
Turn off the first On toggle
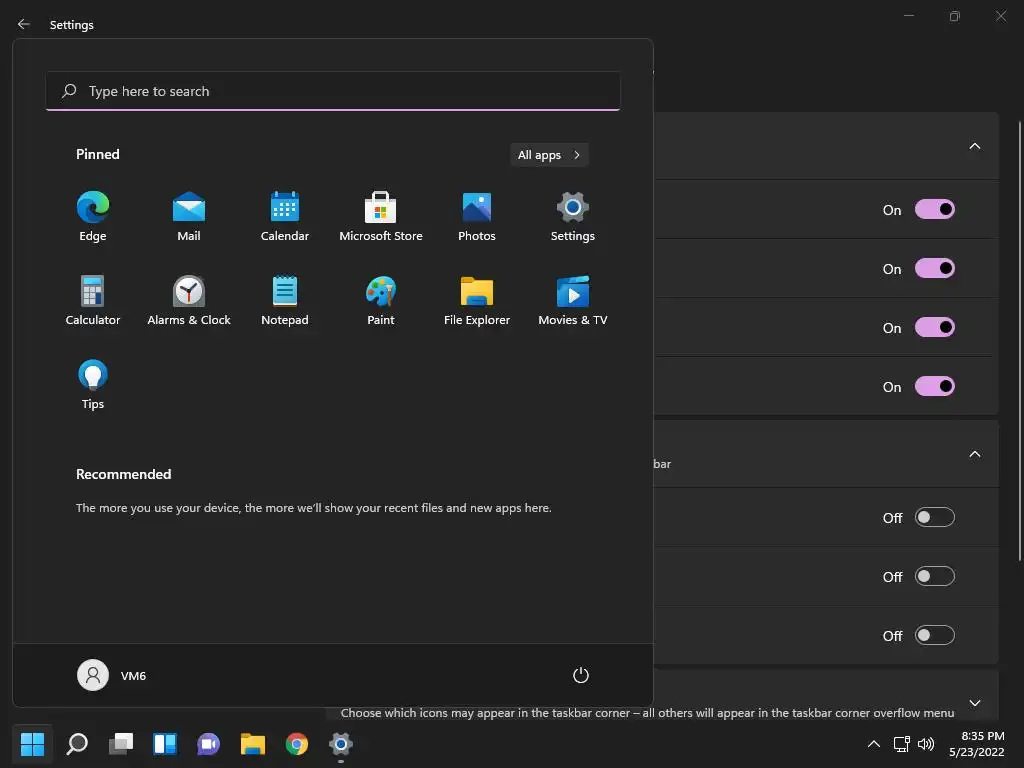click(935, 210)
